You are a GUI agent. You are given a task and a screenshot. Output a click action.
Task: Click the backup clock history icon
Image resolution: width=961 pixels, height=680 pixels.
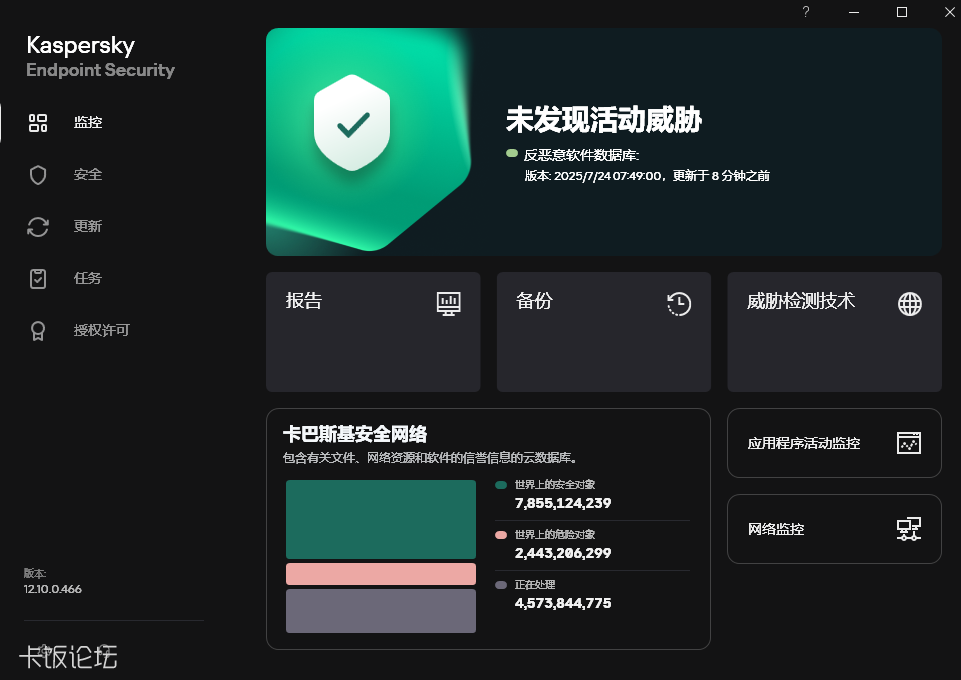(x=679, y=304)
